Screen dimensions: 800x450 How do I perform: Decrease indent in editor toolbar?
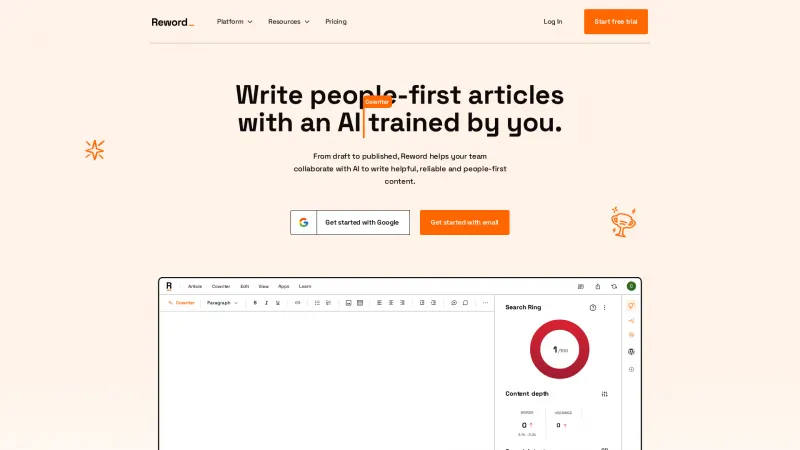(422, 303)
